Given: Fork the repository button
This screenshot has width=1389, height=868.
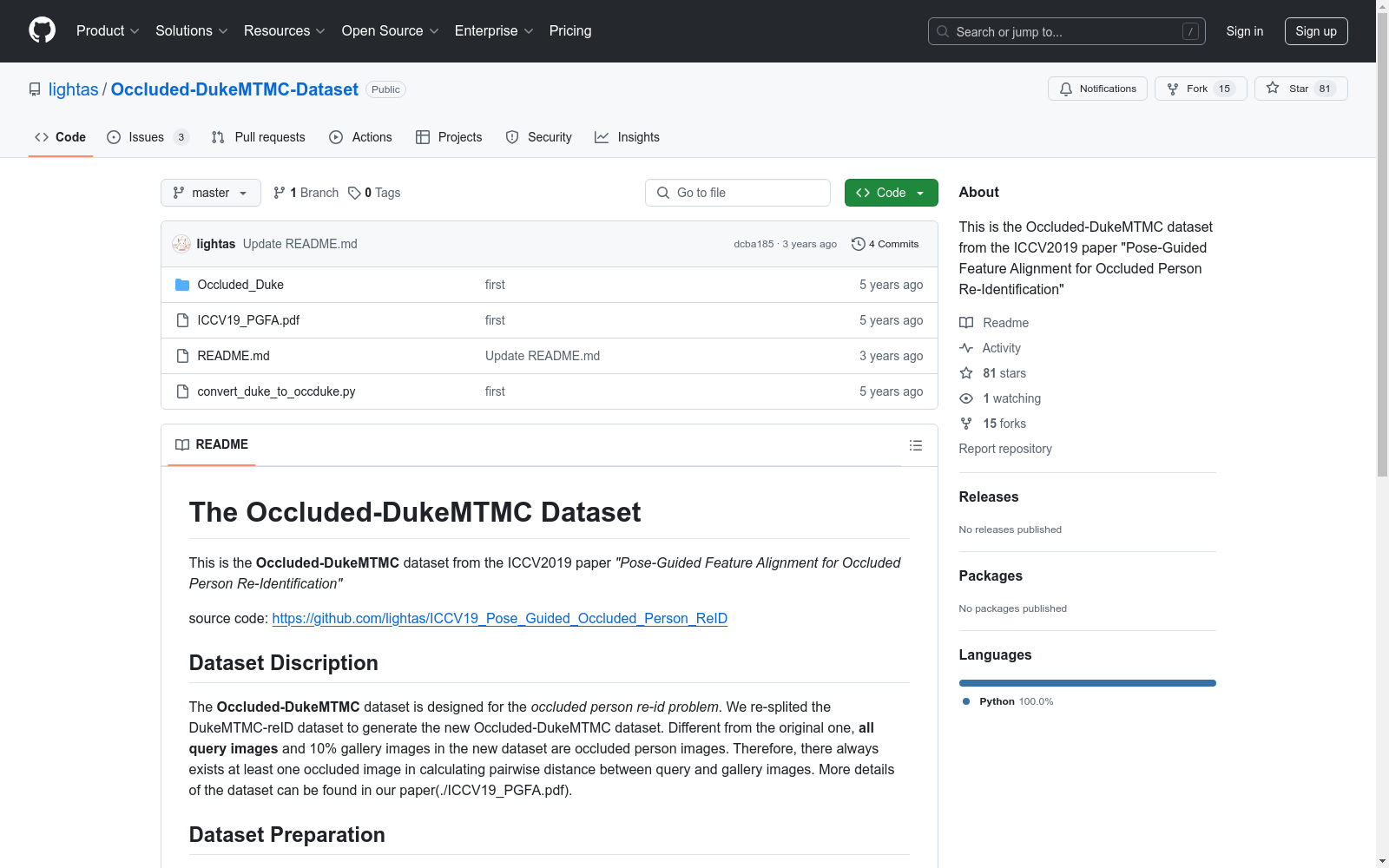Looking at the screenshot, I should 1201,89.
